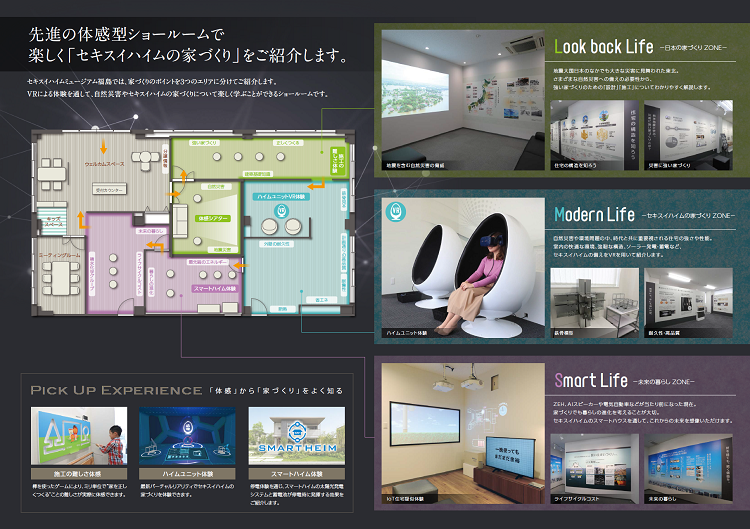This screenshot has height=529, width=750.
Task: Click スマートハイム体験 button under SMARTHEIM thumbnail
Action: click(x=297, y=474)
